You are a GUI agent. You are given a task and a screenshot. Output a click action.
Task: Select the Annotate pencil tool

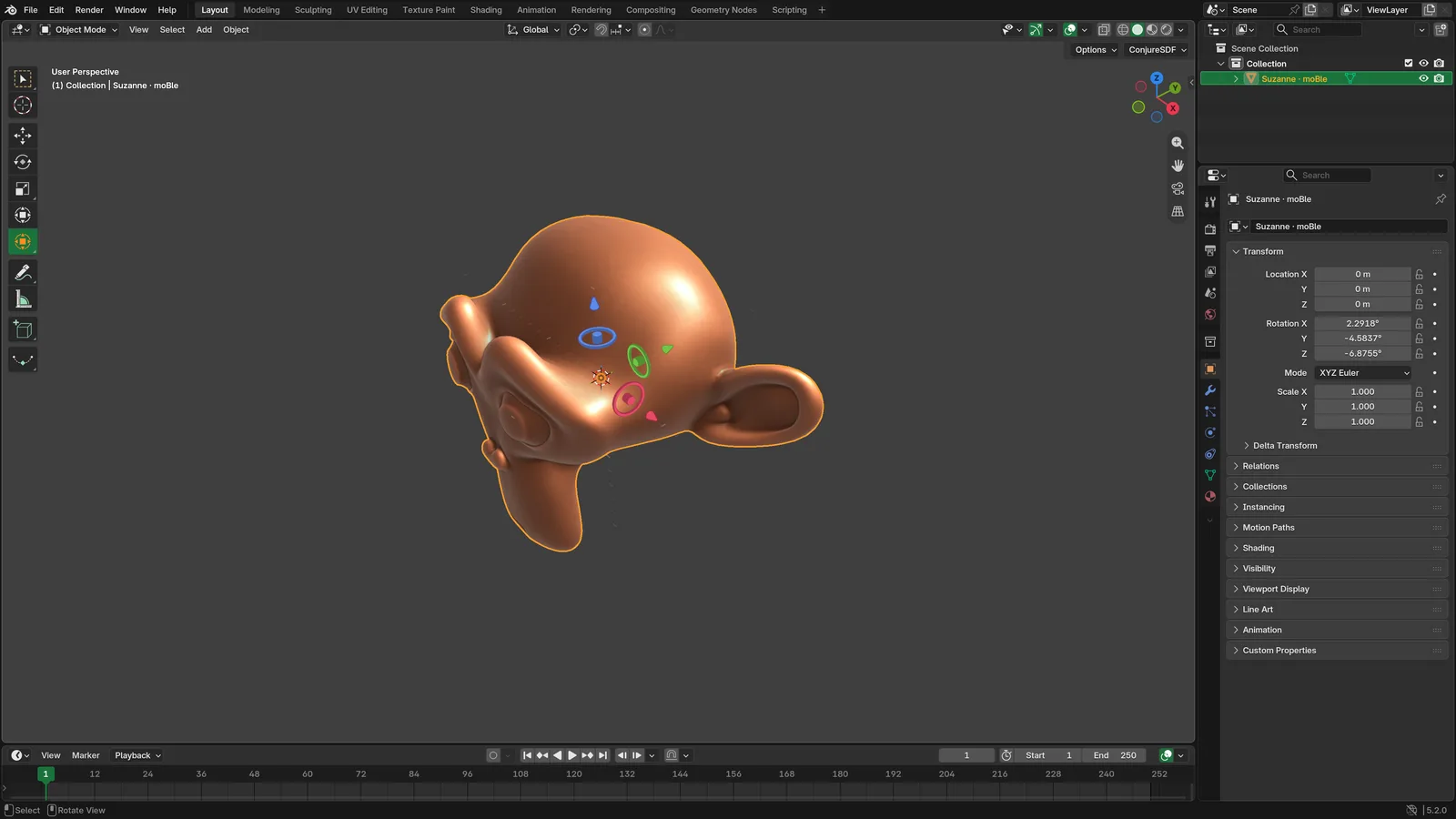pos(23,273)
